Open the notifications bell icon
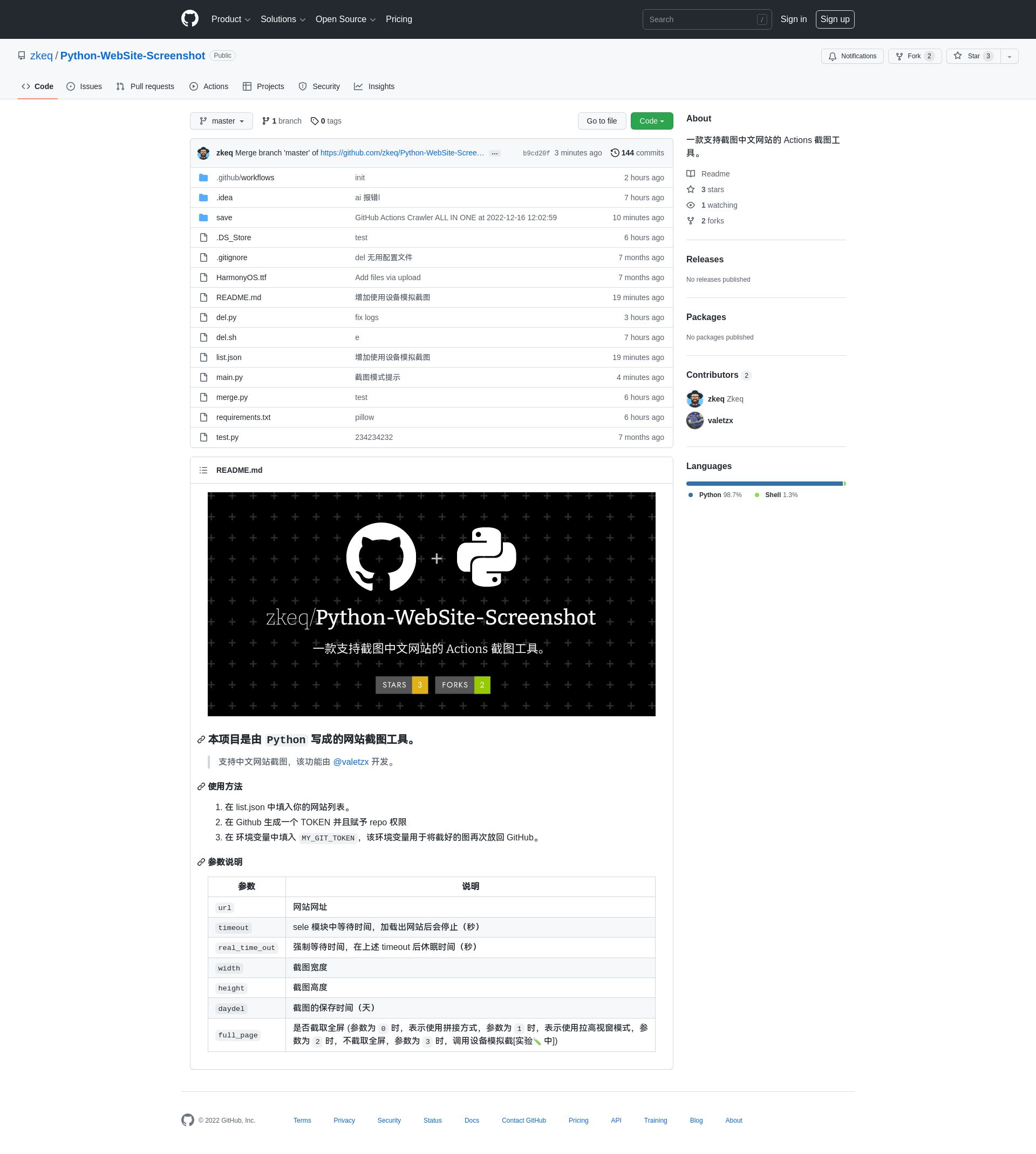The width and height of the screenshot is (1036, 1154). coord(832,56)
